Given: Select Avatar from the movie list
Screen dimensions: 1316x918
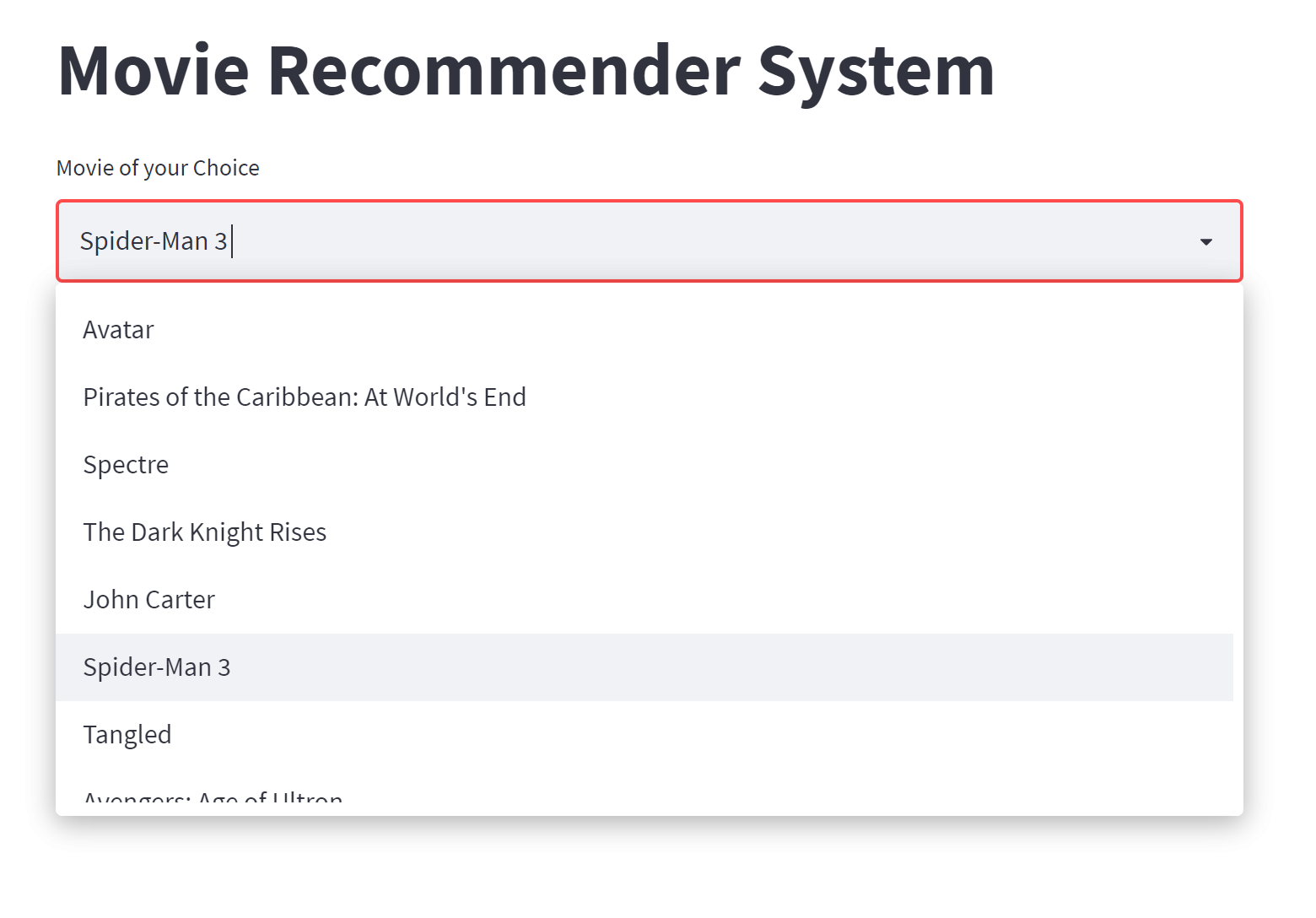Looking at the screenshot, I should (x=118, y=330).
